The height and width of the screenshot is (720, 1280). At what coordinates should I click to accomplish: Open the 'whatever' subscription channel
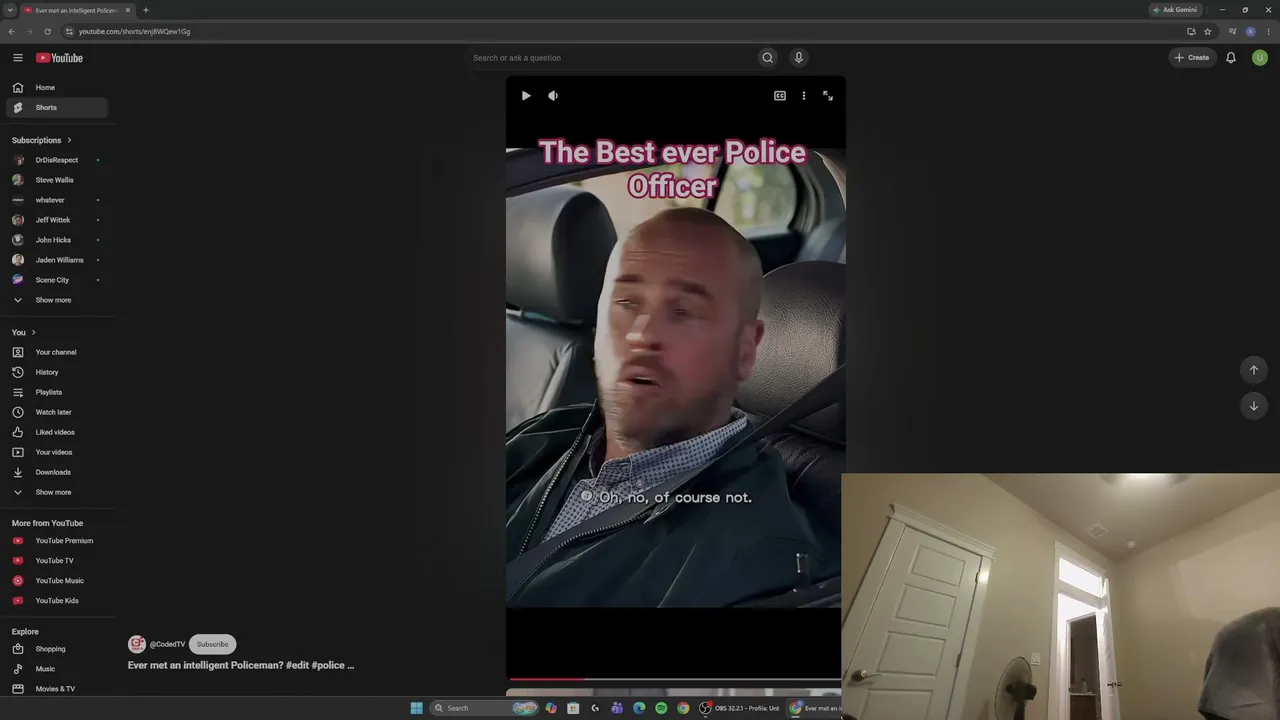(x=57, y=200)
